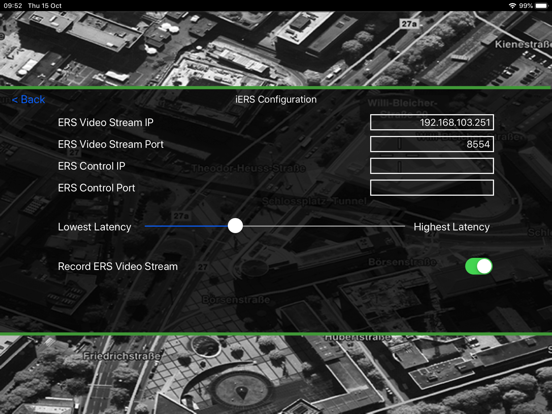Focus the empty ERS Control IP field
This screenshot has height=414, width=552.
(432, 166)
